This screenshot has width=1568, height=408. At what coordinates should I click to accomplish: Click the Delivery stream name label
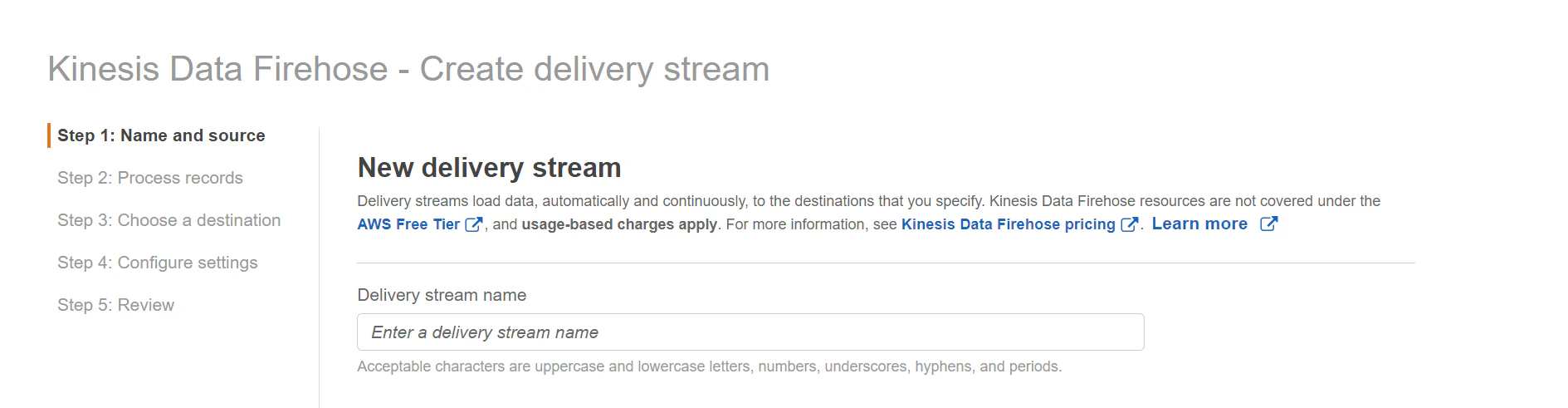tap(442, 295)
